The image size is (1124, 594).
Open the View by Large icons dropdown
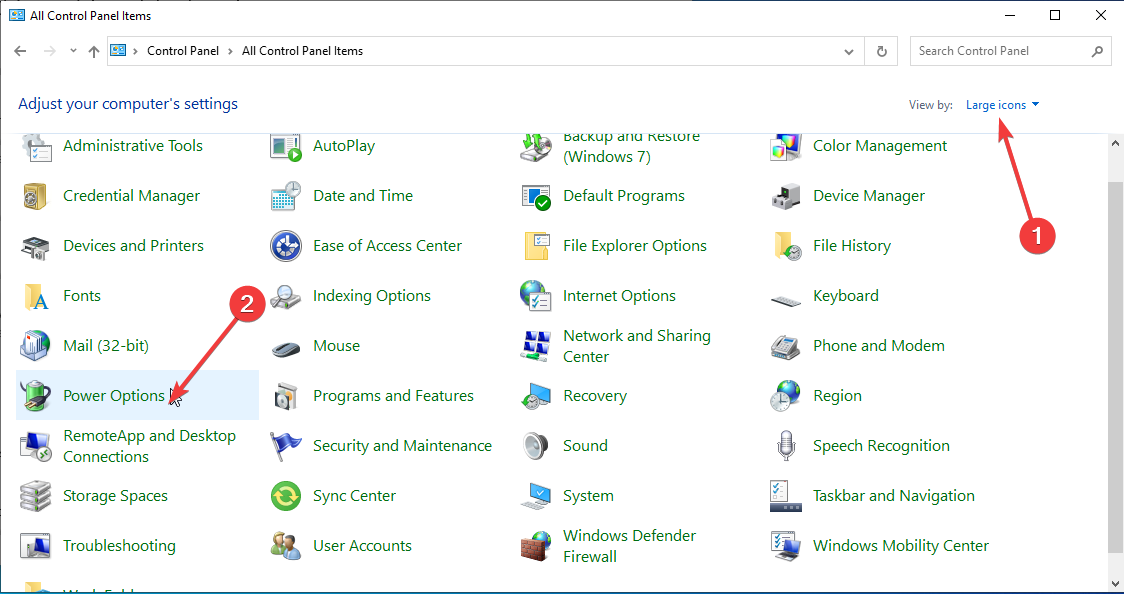(1002, 105)
